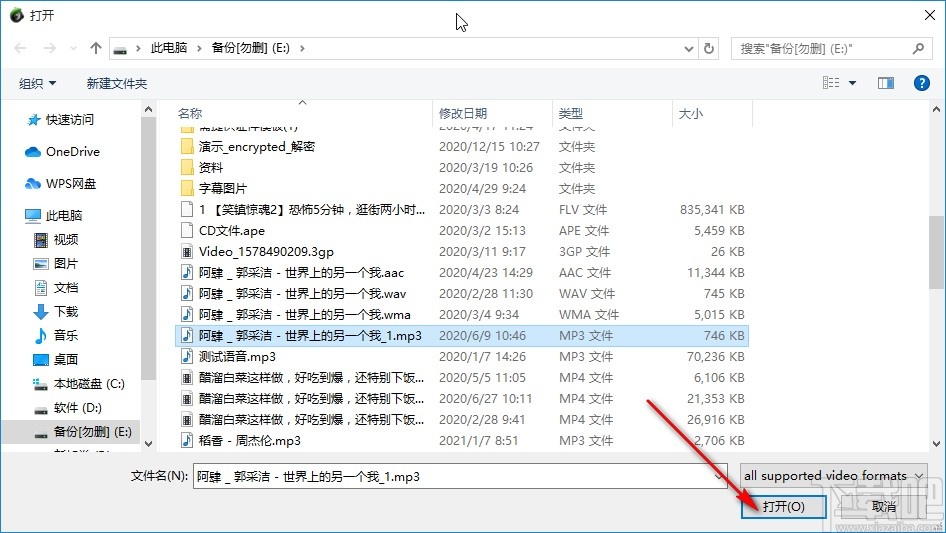Select the 21,353 KB 醋溜白菜 MP4 file
The image size is (946, 533).
point(311,398)
